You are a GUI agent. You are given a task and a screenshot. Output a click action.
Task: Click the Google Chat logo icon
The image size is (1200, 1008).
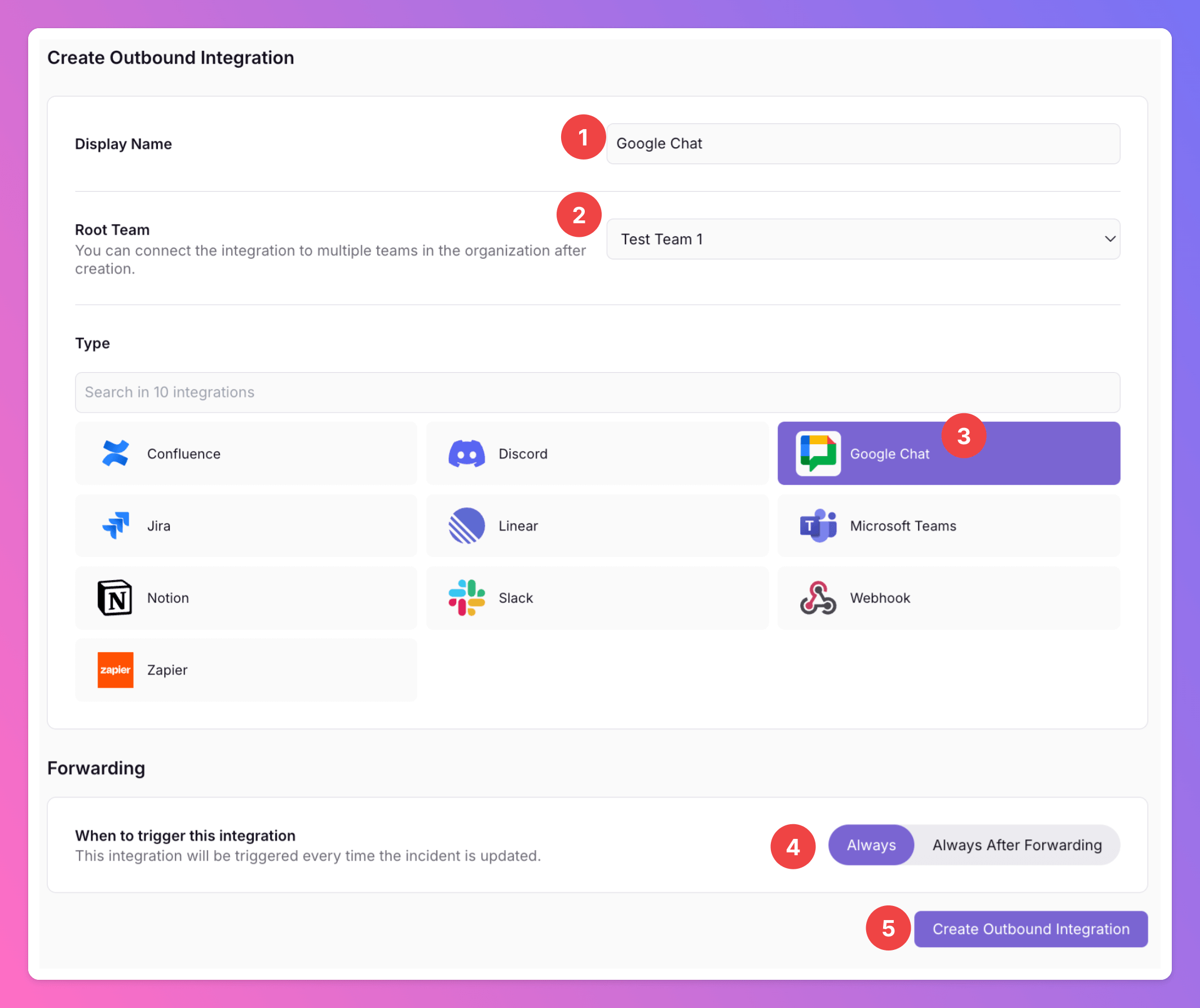(x=818, y=454)
